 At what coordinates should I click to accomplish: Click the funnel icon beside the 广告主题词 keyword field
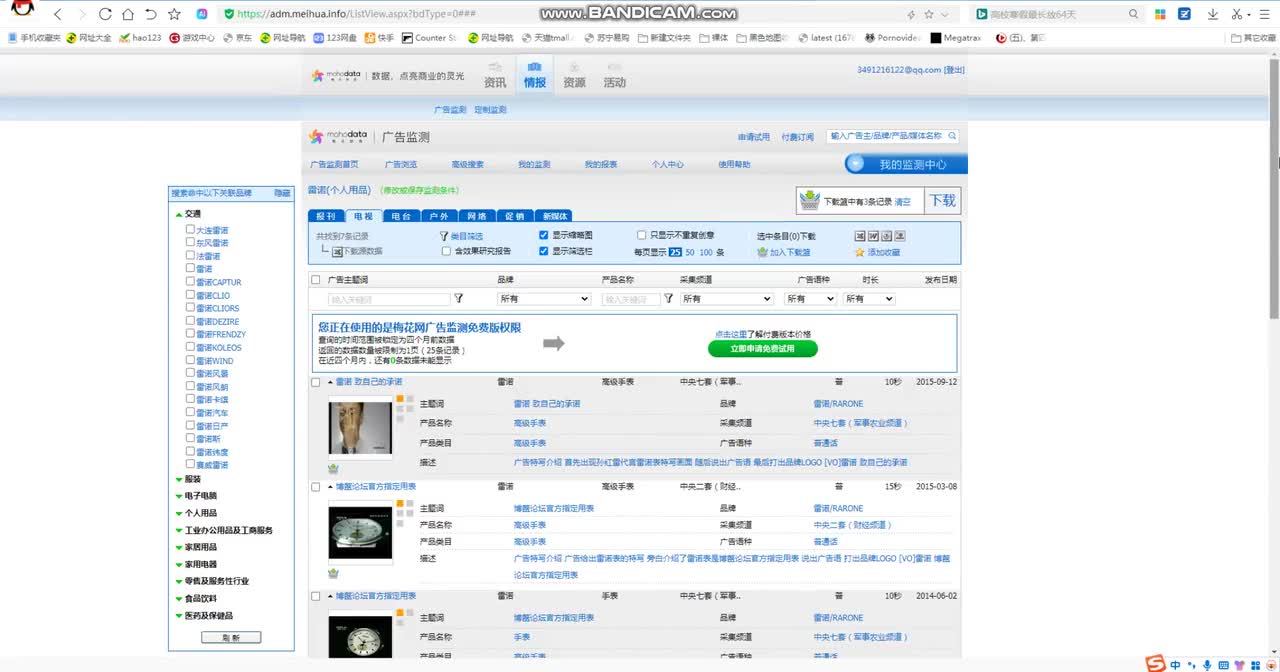point(459,299)
